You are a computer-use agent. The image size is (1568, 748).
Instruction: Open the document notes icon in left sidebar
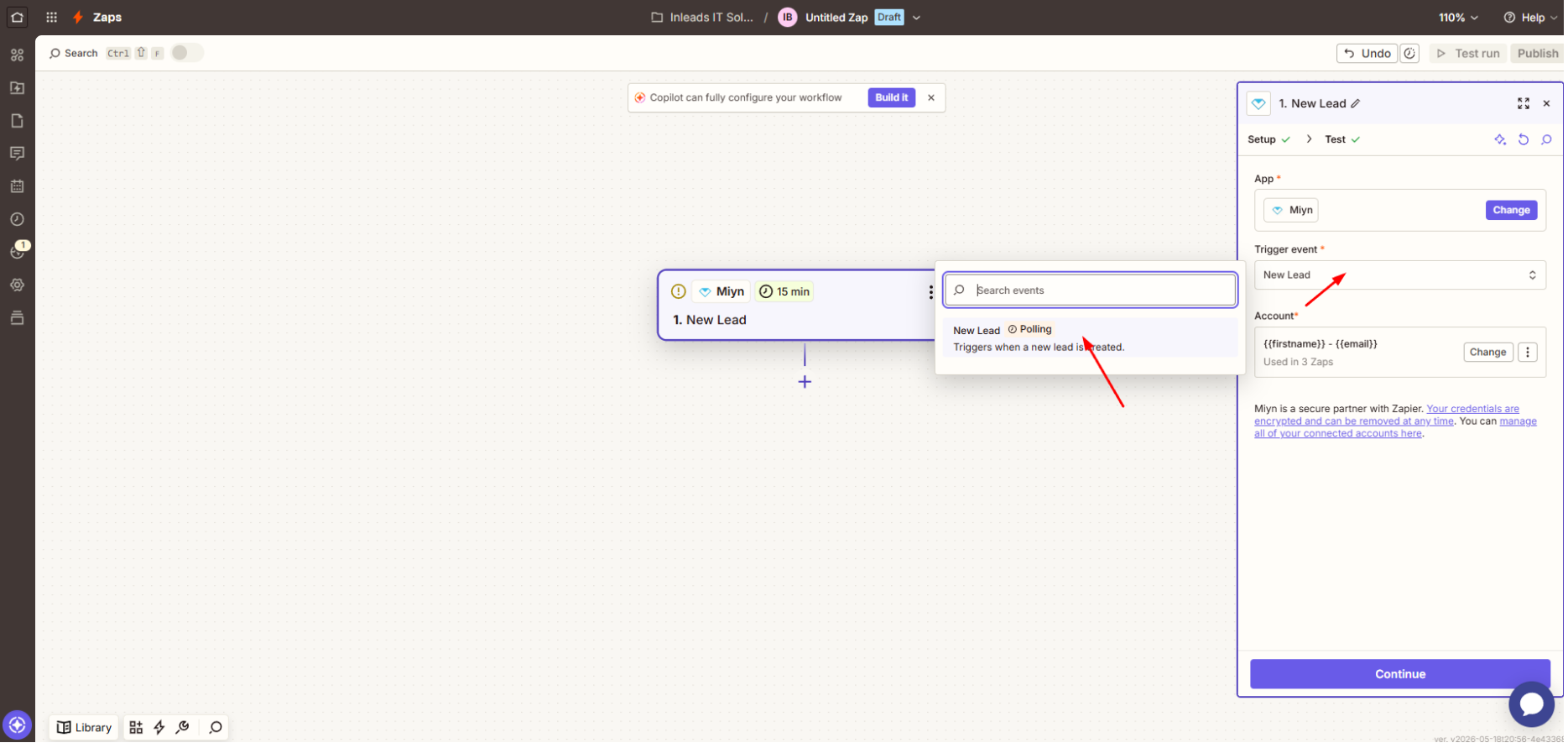coord(17,121)
